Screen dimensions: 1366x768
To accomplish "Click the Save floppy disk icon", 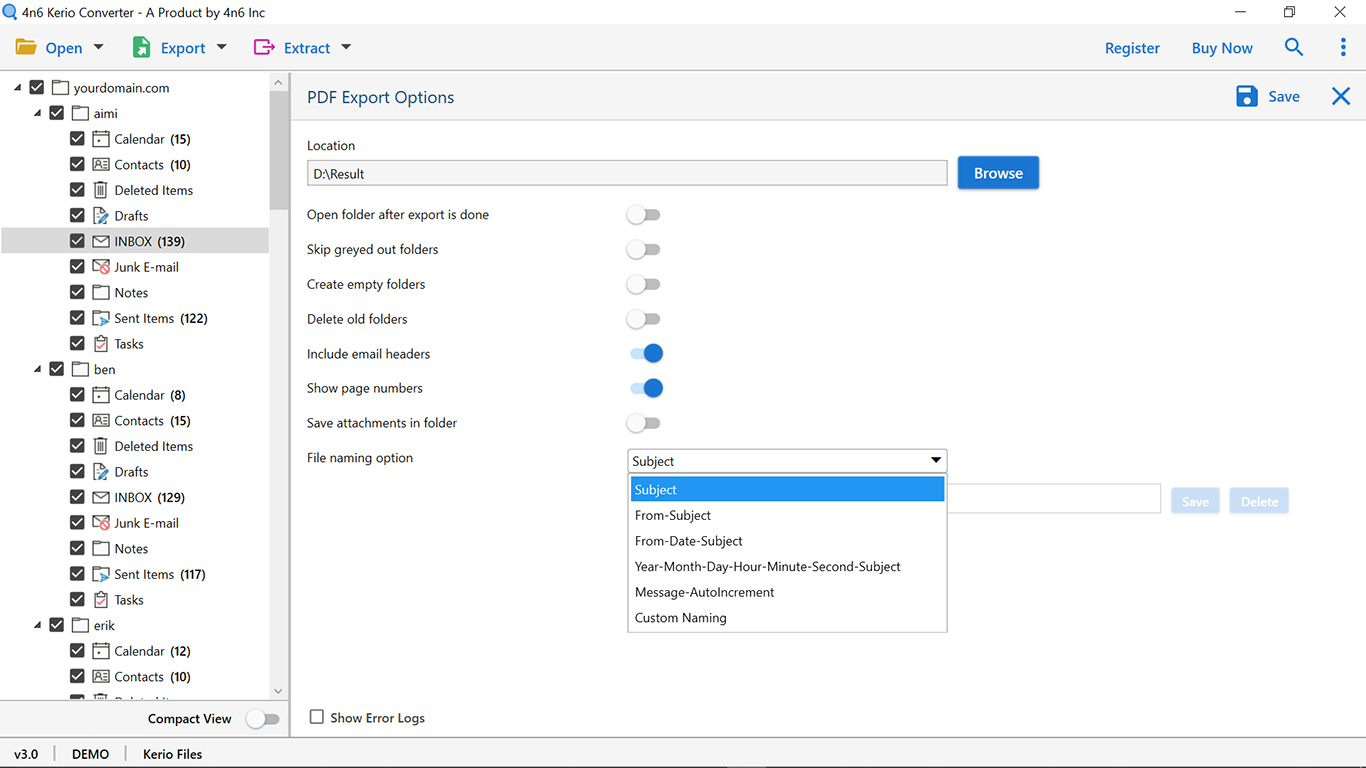I will pos(1247,96).
